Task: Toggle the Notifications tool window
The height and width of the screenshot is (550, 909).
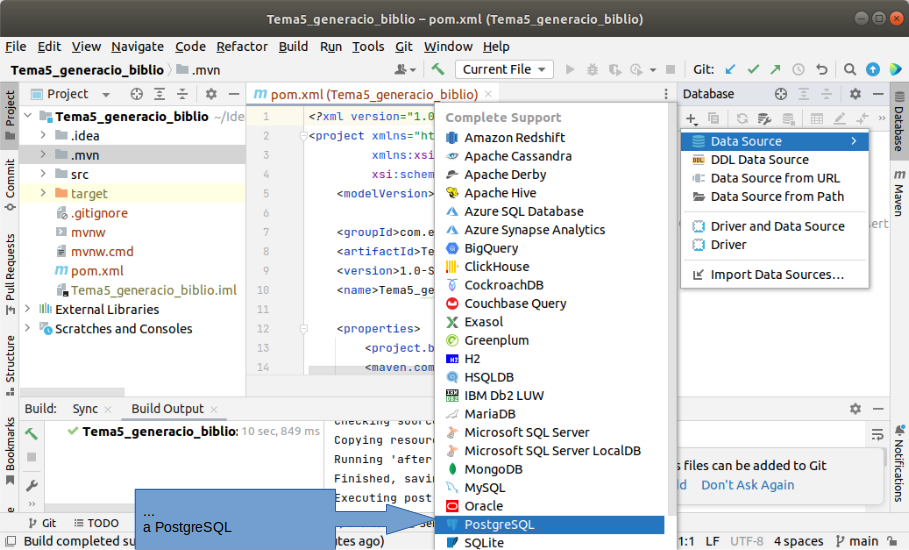Action: tap(899, 463)
